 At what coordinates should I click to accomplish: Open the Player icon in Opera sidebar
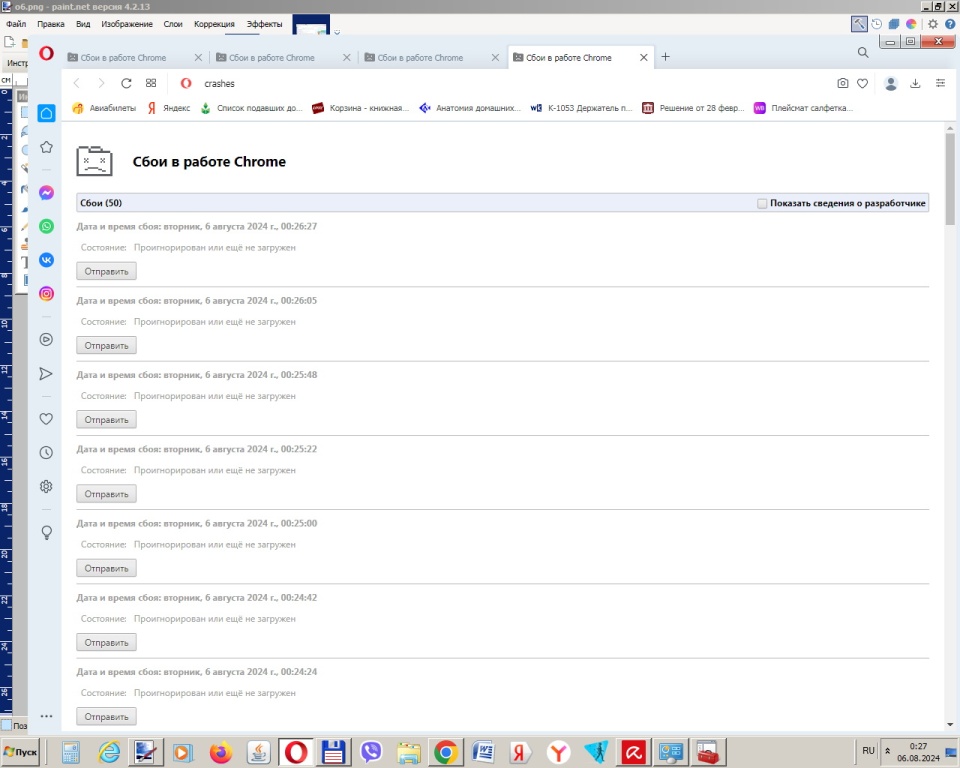47,339
